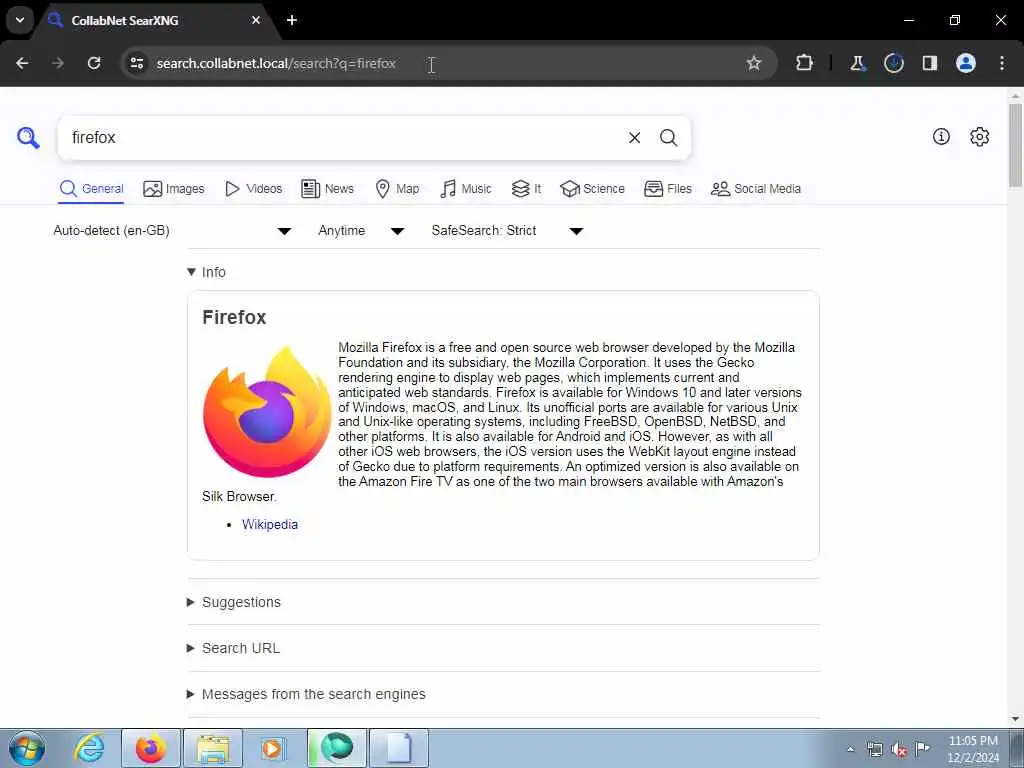
Task: Click the scrollbar down arrow
Action: (1016, 719)
